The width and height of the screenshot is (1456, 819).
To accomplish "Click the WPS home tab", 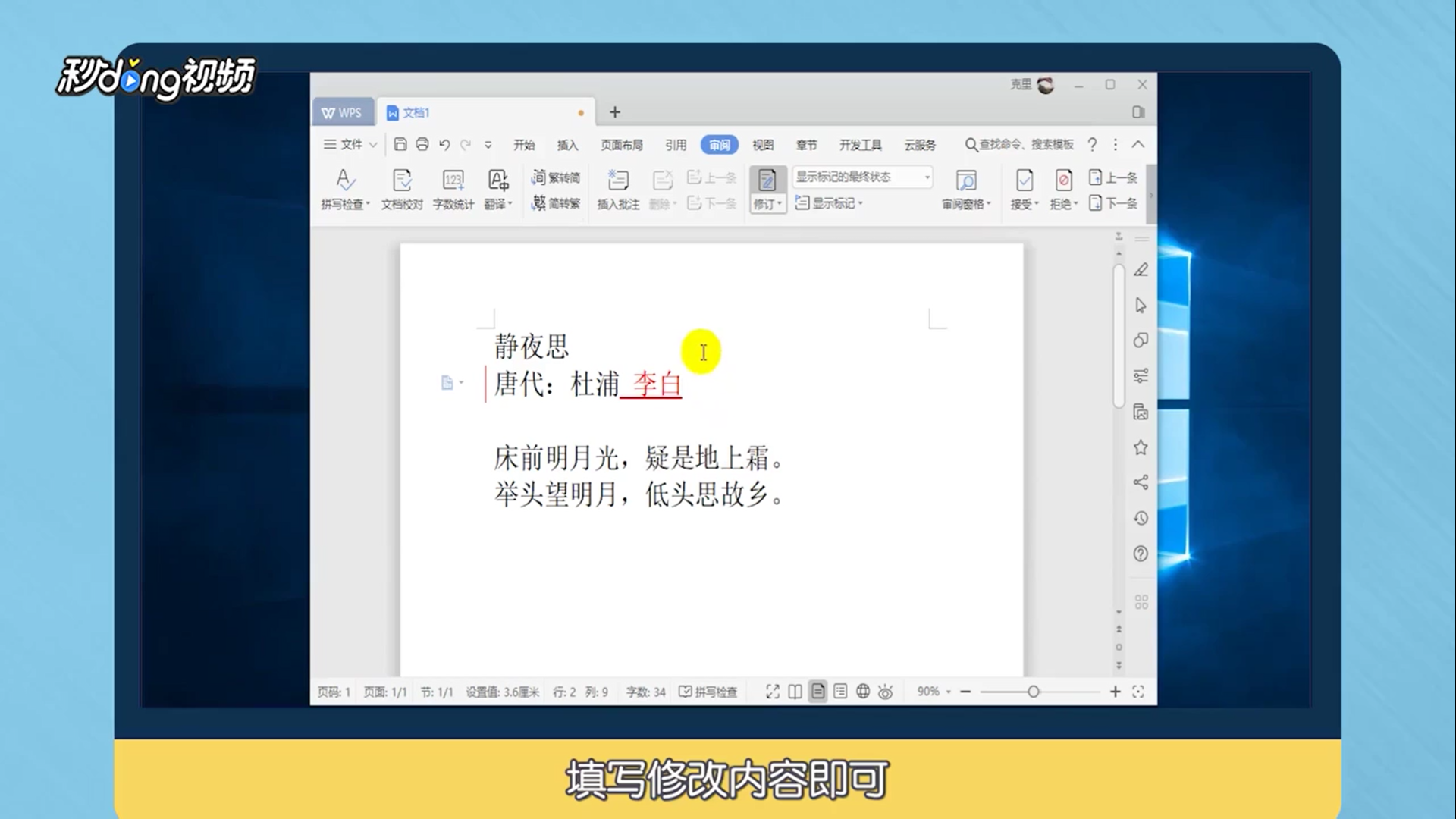I will 342,112.
